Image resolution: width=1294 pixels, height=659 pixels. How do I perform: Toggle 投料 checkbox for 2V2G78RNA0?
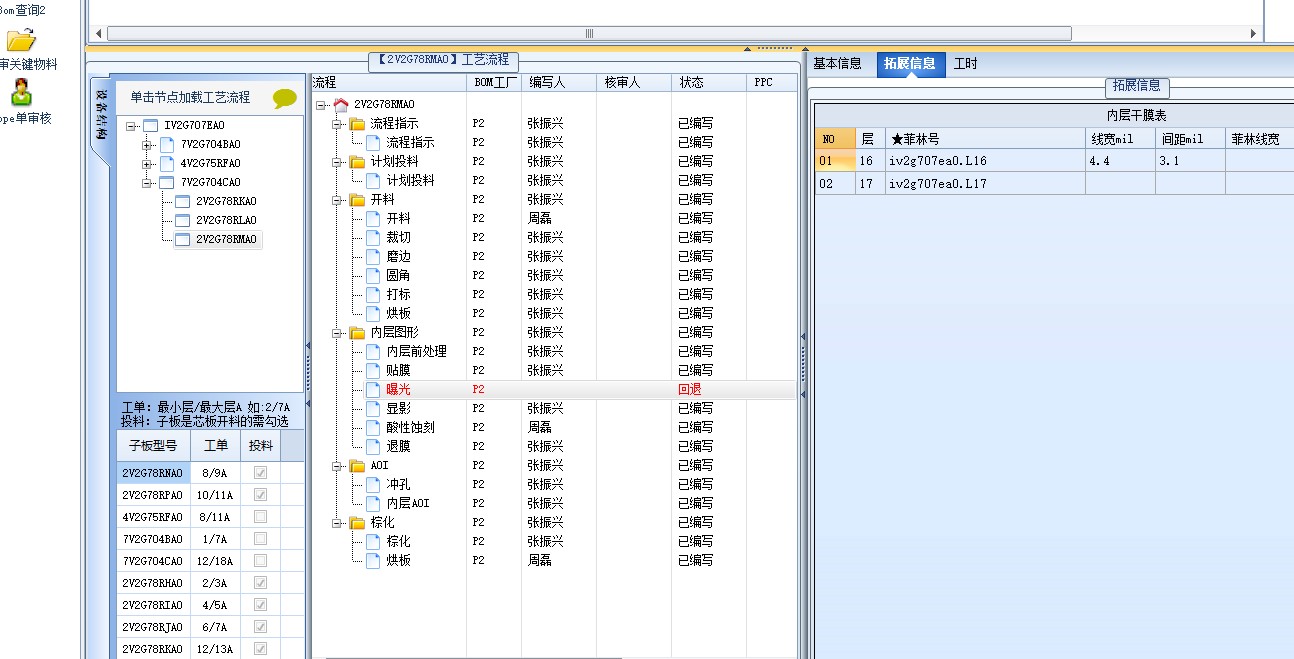[260, 473]
